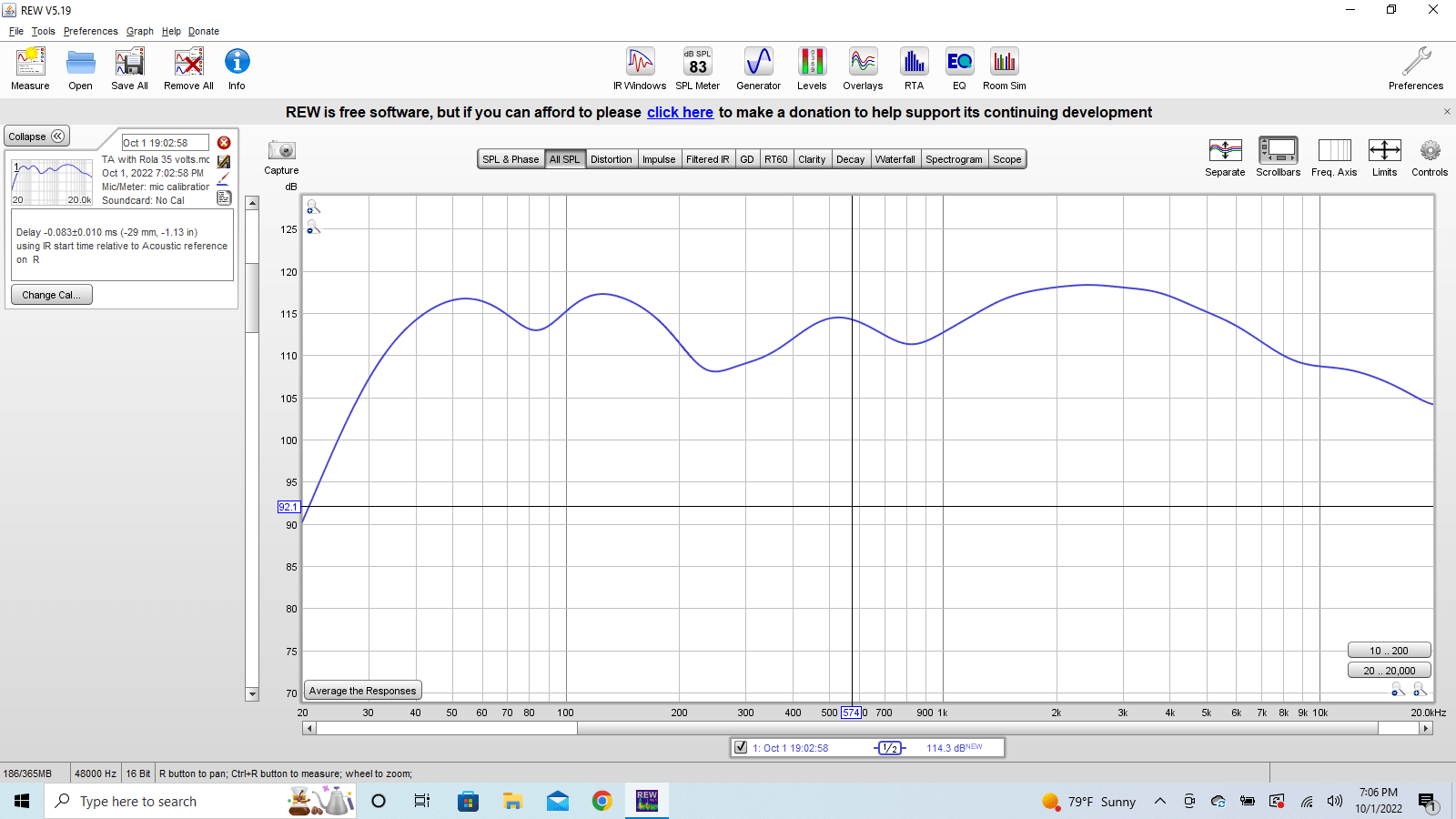Open the SPL Meter tool
The width and height of the screenshot is (1456, 819).
[697, 69]
